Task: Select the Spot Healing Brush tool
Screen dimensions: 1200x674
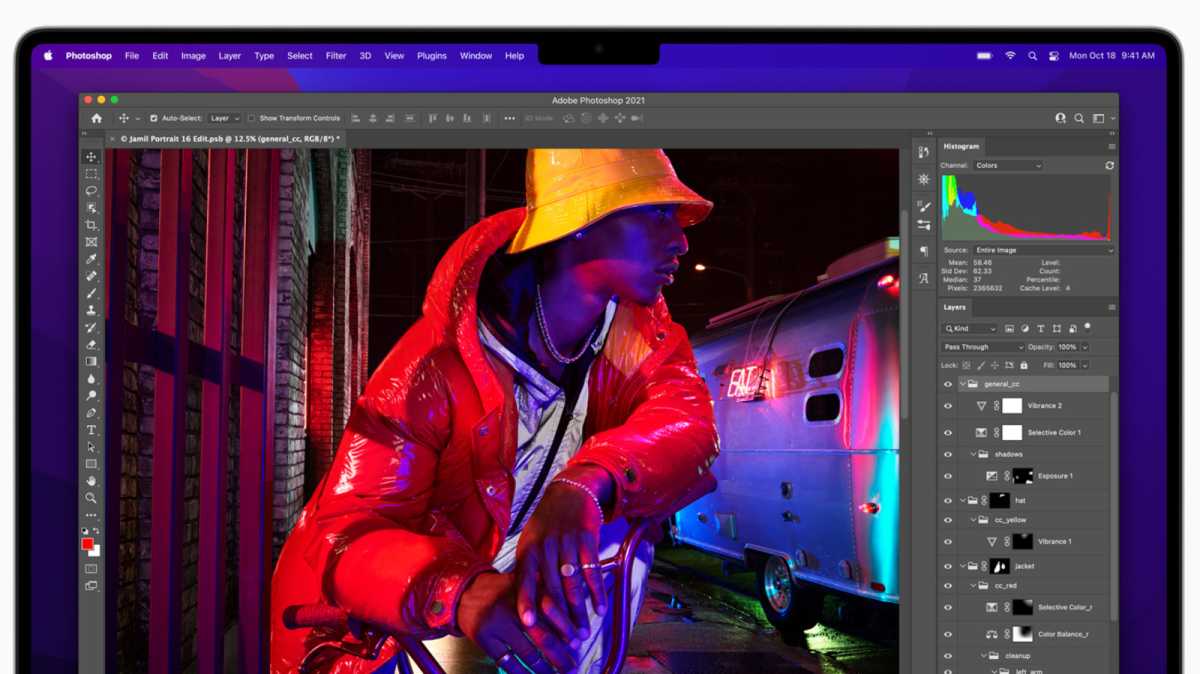Action: 91,276
